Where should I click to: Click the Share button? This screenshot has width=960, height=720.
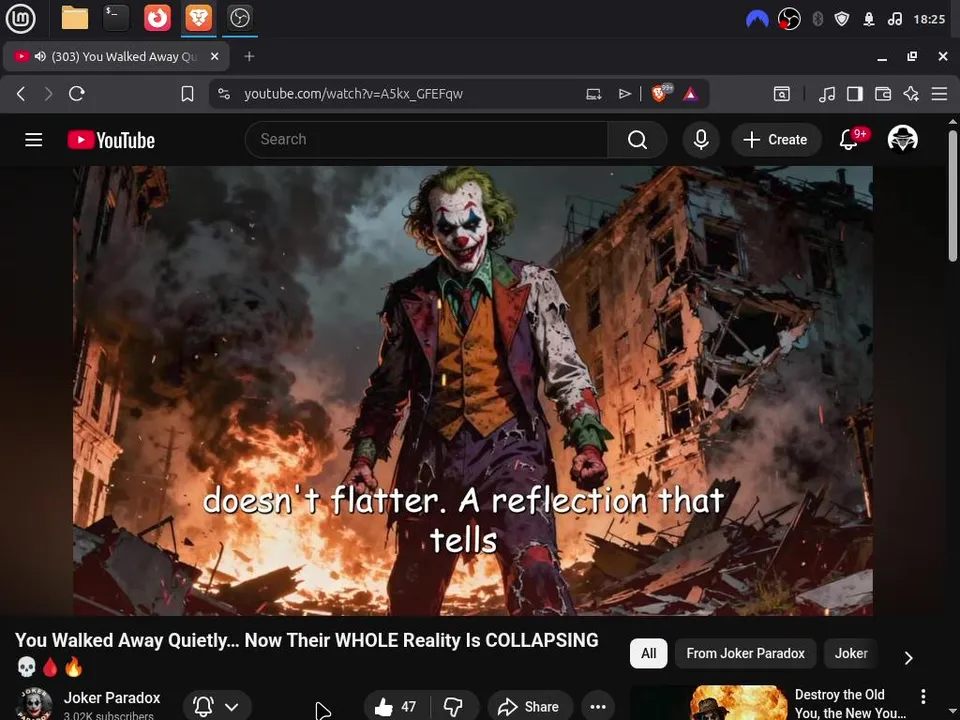coord(530,706)
